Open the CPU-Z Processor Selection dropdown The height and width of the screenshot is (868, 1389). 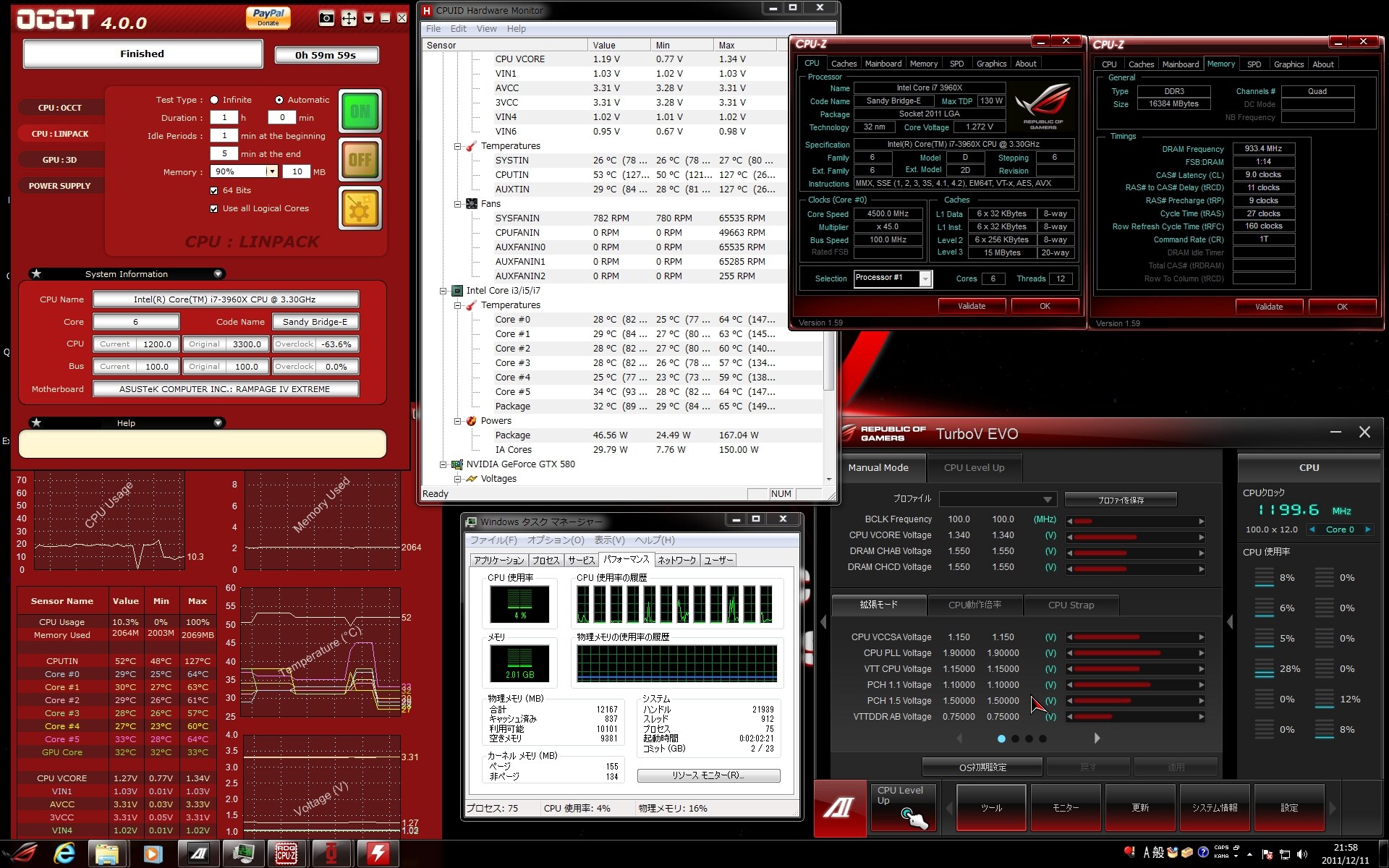coord(925,278)
